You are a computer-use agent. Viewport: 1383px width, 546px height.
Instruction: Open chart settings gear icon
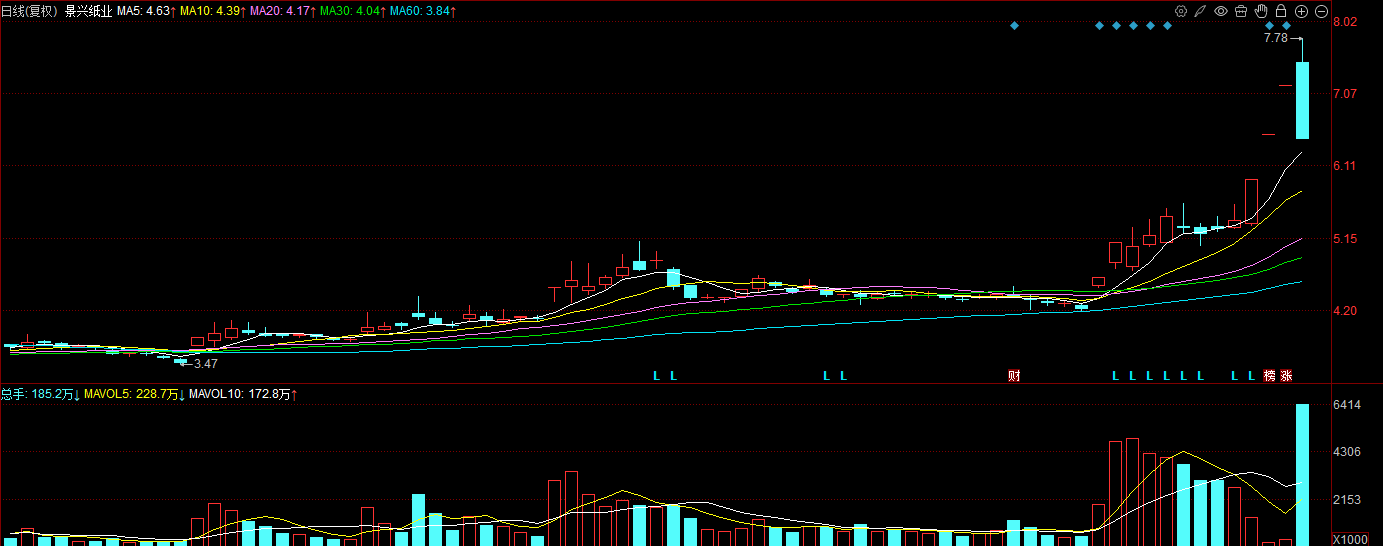pyautogui.click(x=1181, y=11)
